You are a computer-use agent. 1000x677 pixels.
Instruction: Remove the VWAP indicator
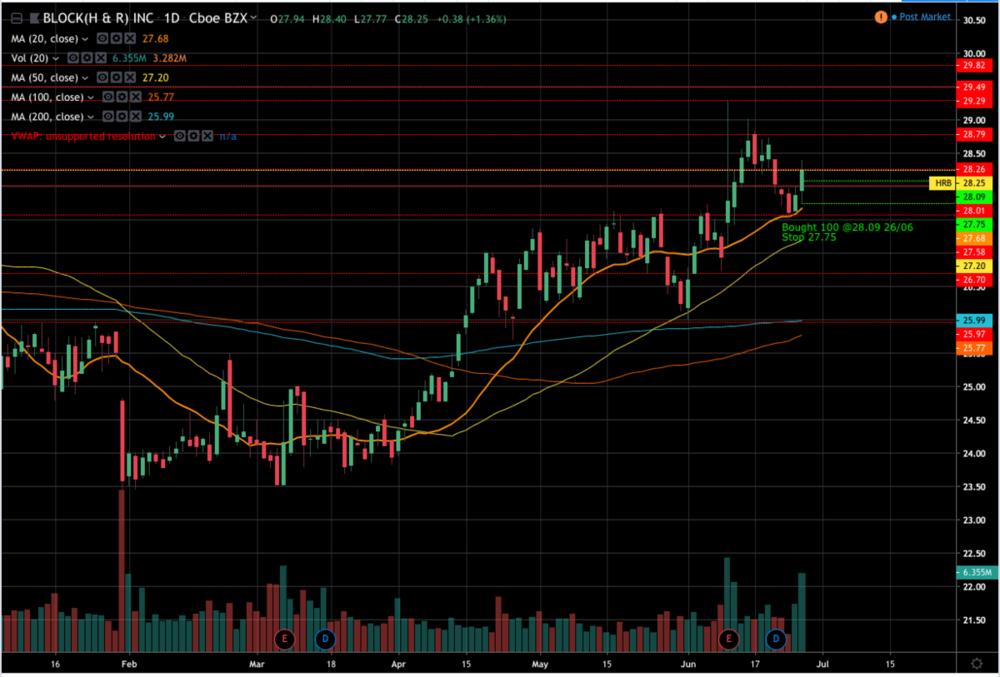point(207,136)
